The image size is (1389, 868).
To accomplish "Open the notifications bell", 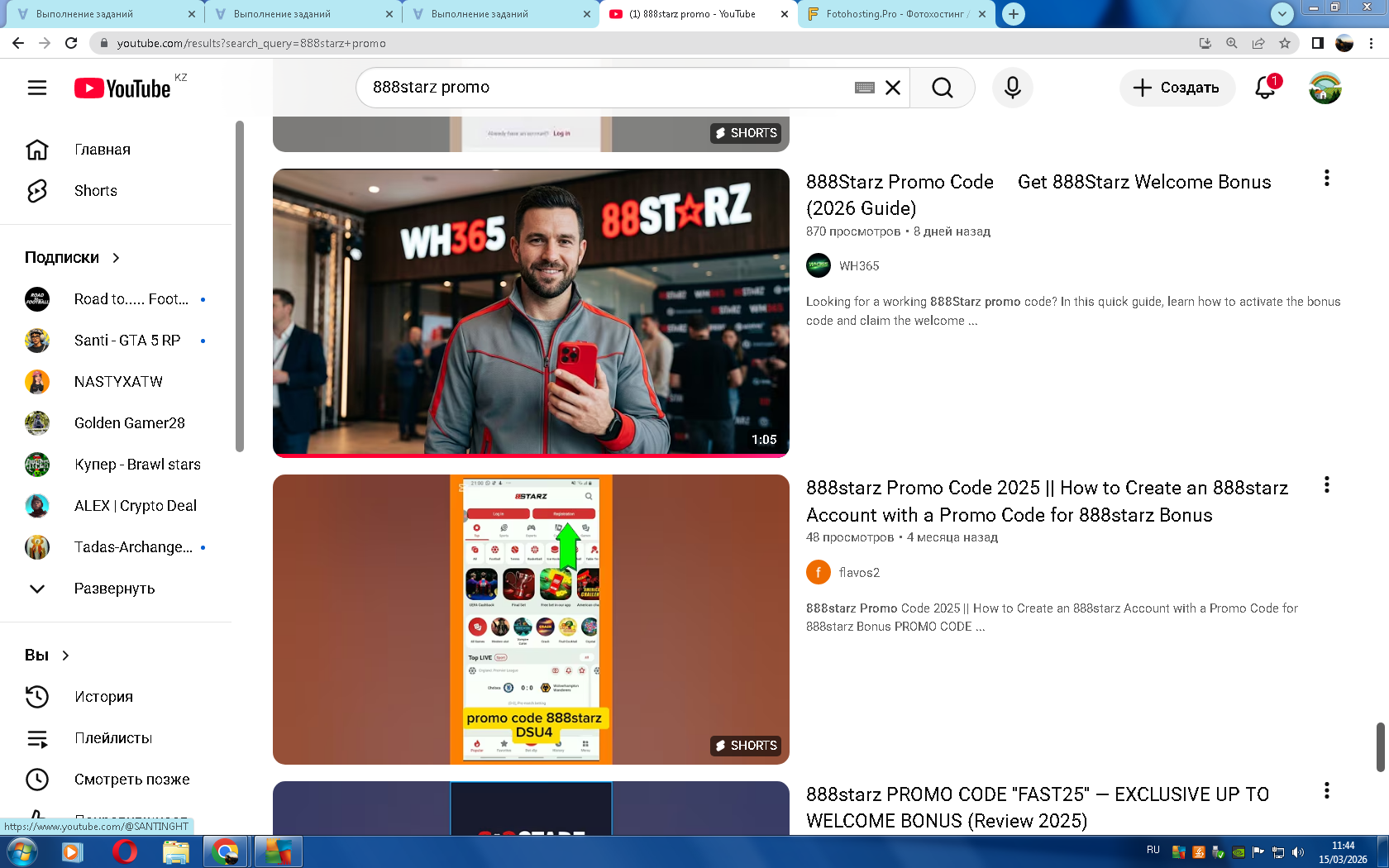I will point(1265,88).
